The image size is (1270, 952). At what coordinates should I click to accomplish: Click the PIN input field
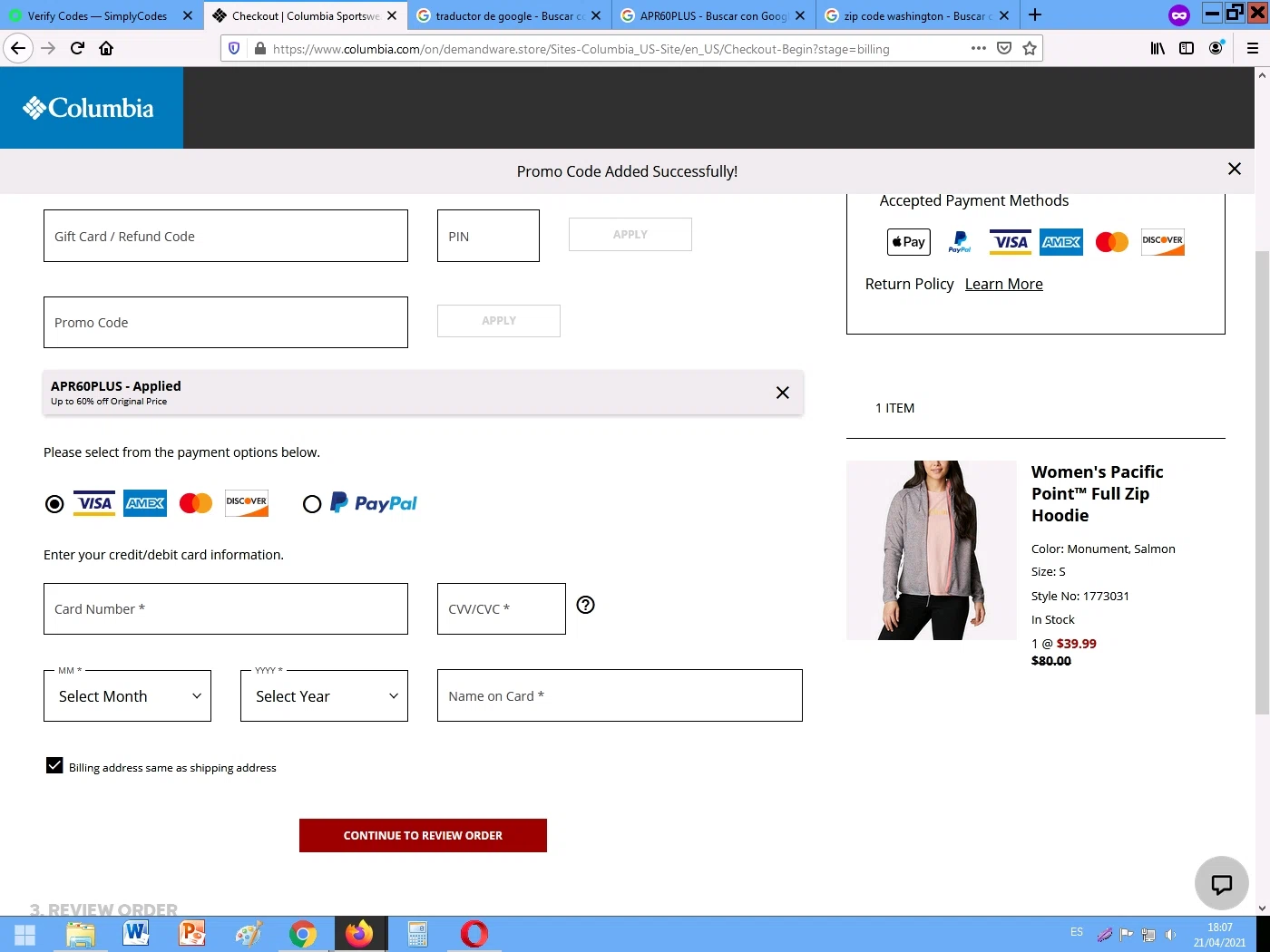(x=488, y=236)
